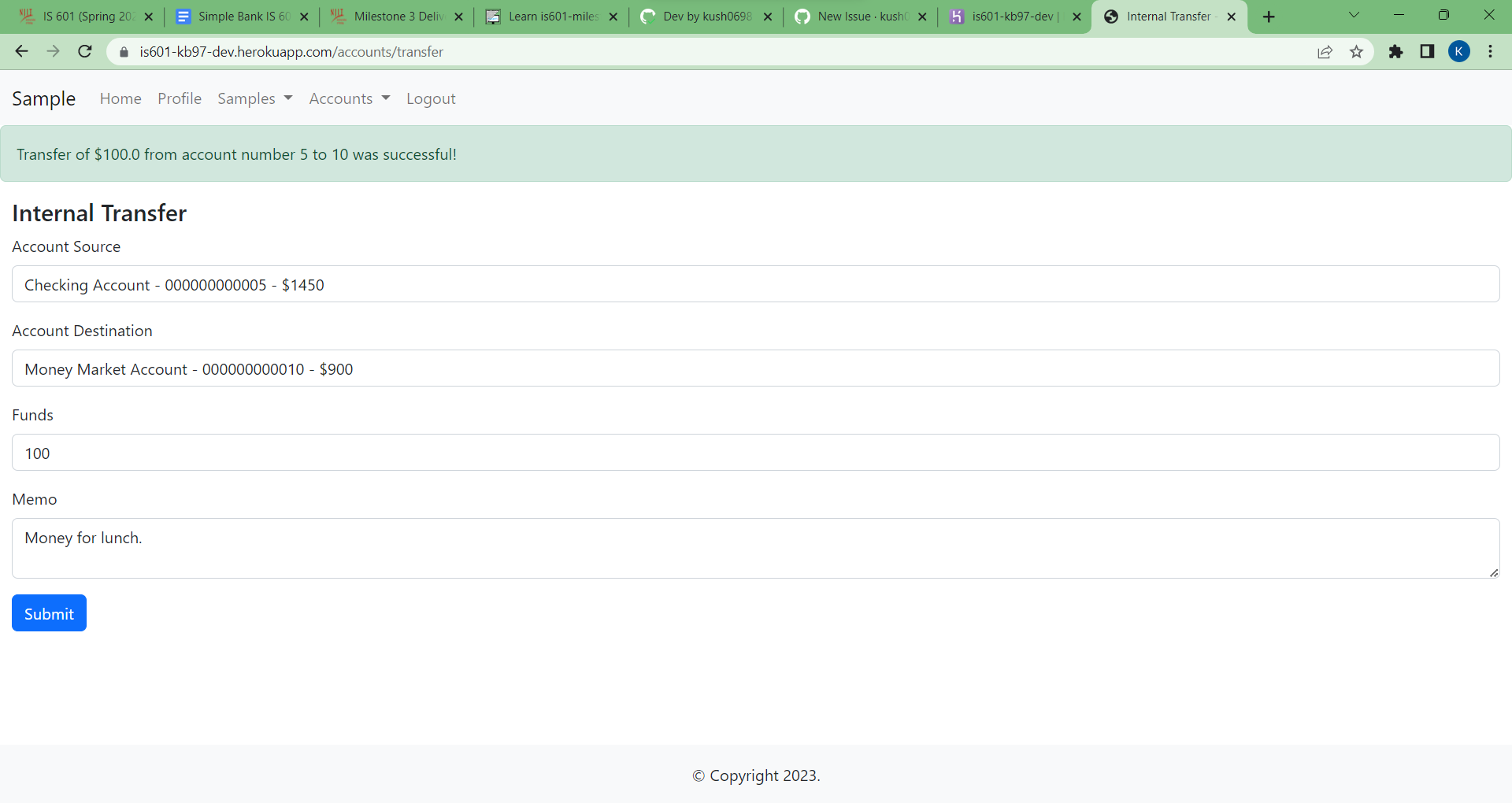Screen dimensions: 1512x803
Task: Open the browser side panel icon
Action: 1427,51
